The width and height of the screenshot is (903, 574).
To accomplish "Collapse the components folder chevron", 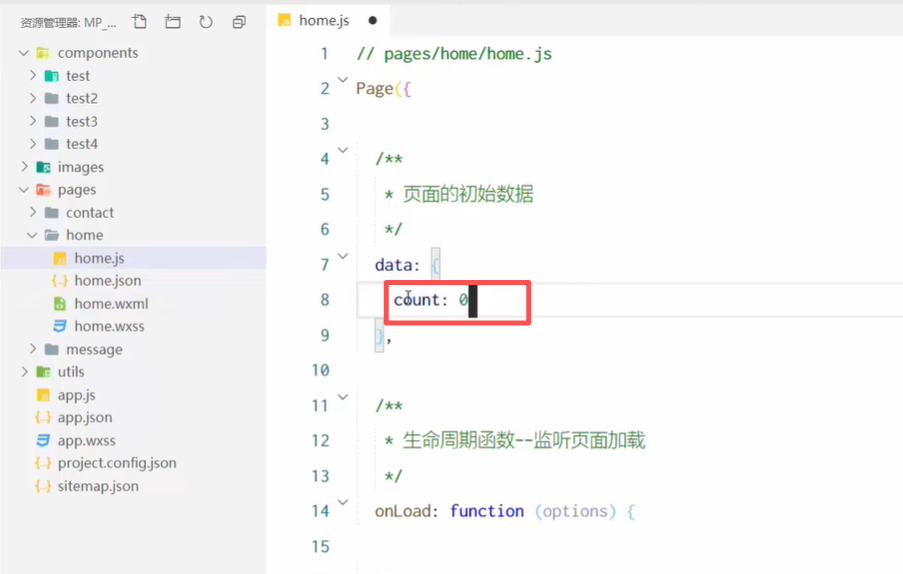I will tap(24, 53).
